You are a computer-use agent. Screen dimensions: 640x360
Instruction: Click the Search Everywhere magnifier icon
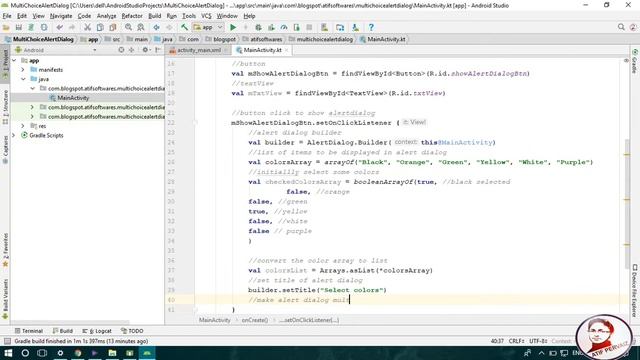click(621, 27)
